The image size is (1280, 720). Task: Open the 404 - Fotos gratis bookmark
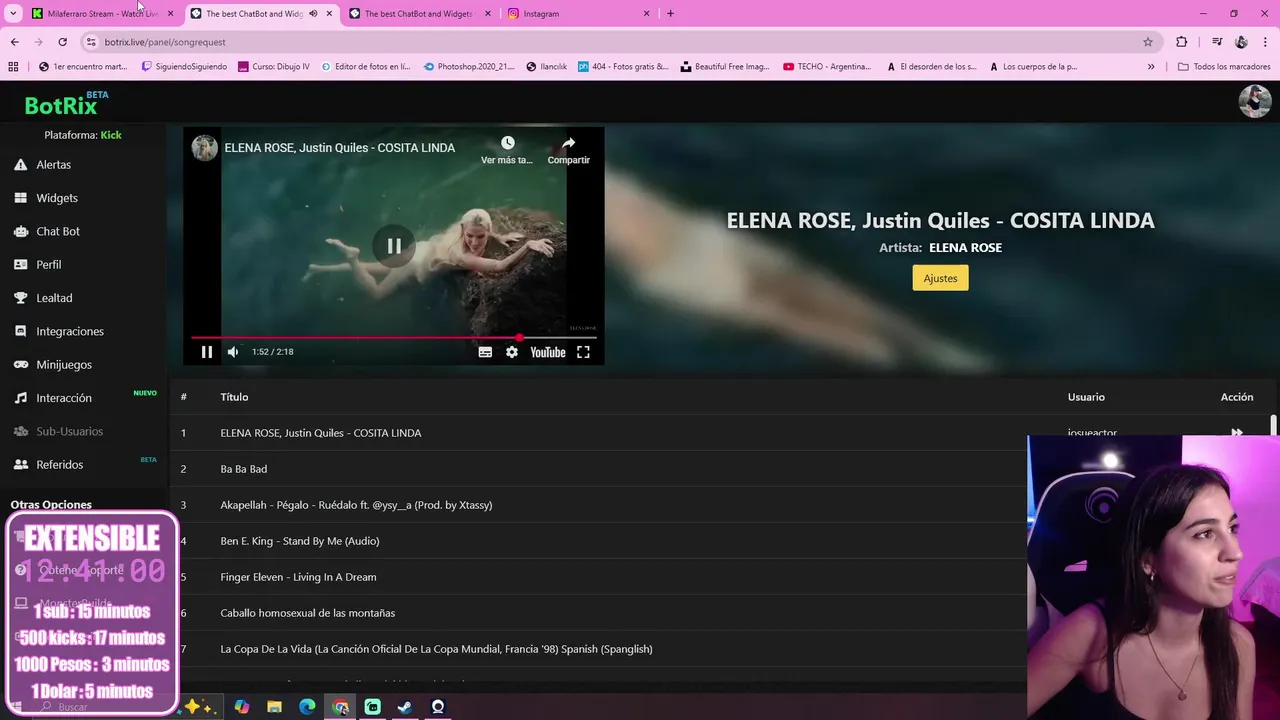click(x=623, y=67)
